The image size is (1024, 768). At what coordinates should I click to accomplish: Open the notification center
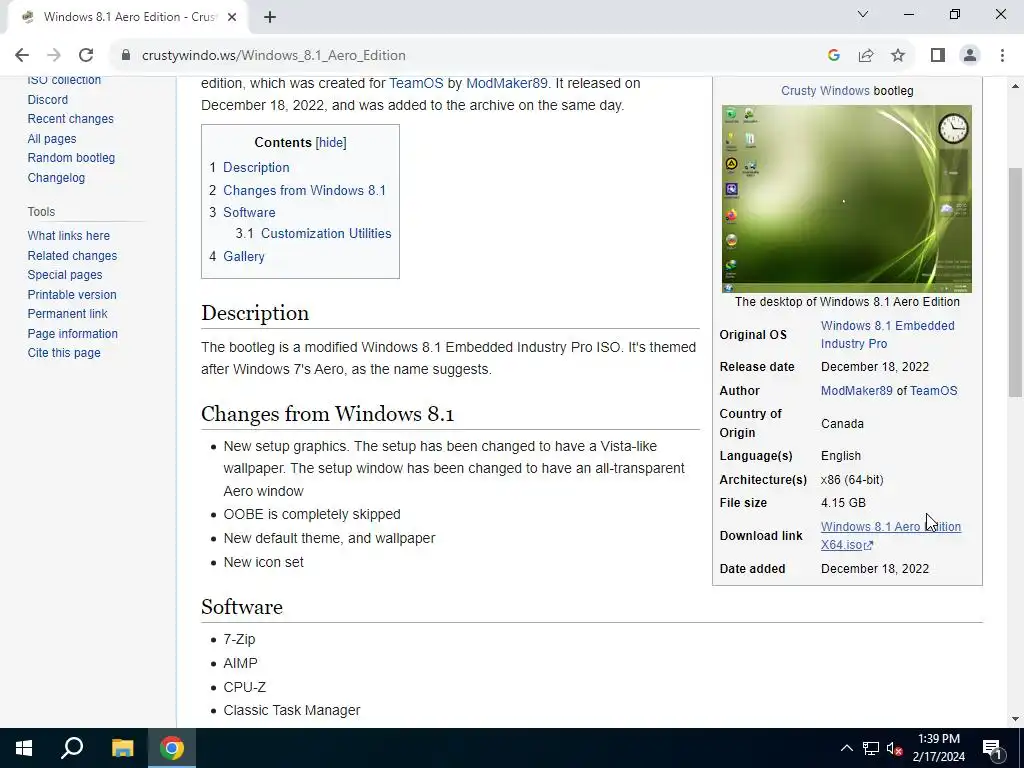click(x=993, y=748)
